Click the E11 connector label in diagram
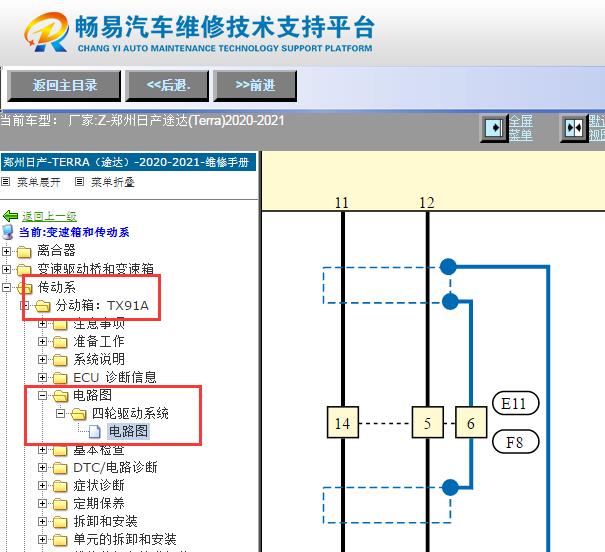The width and height of the screenshot is (605, 552). [515, 403]
